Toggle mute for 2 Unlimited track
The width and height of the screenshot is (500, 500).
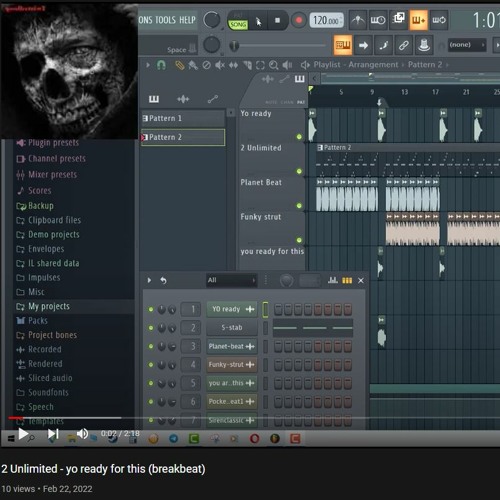point(299,171)
